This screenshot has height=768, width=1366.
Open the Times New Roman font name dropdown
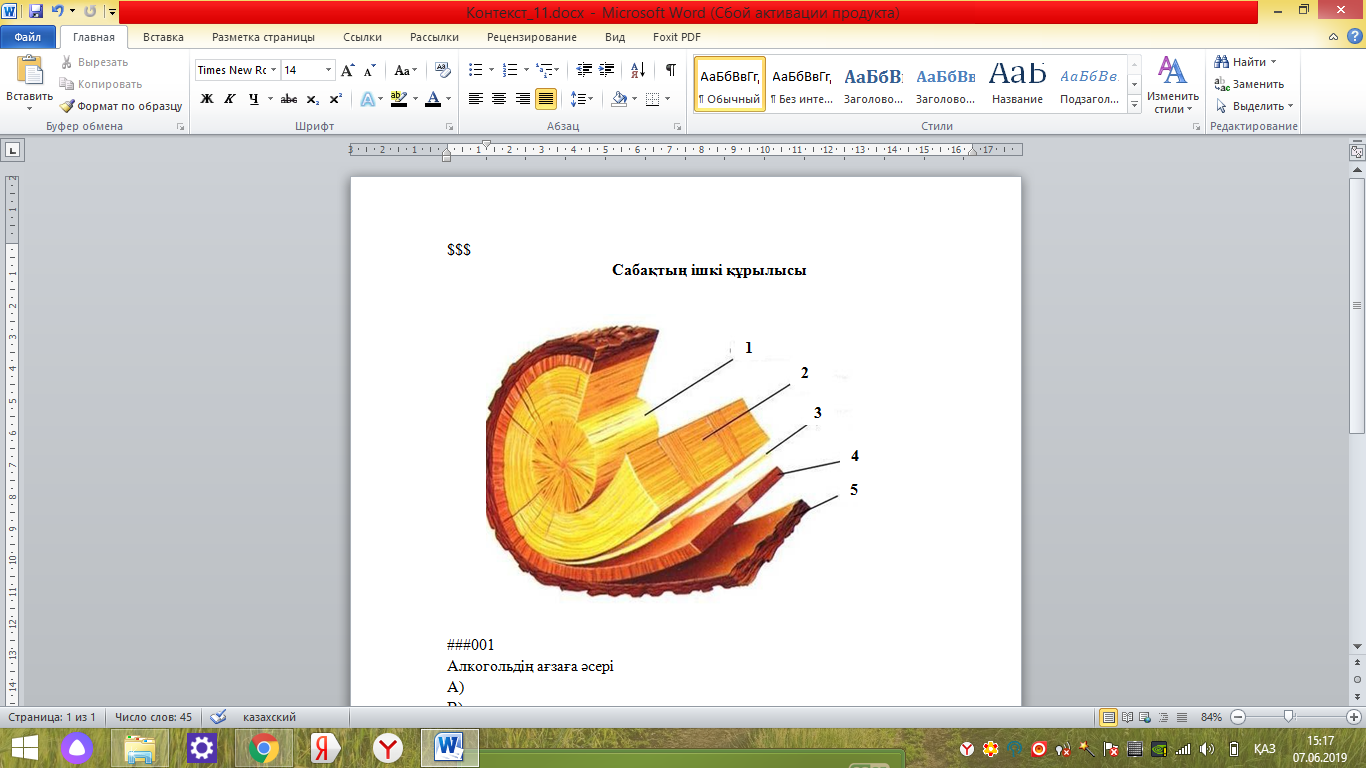coord(273,70)
